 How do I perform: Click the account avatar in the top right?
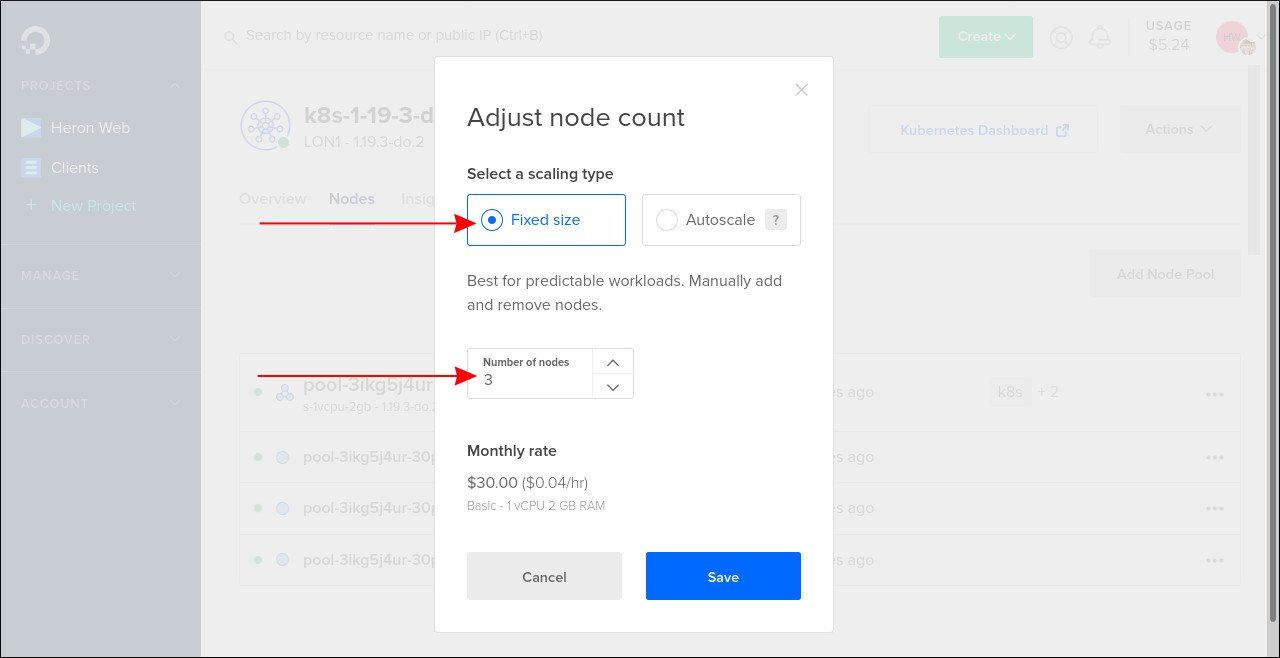tap(1231, 36)
